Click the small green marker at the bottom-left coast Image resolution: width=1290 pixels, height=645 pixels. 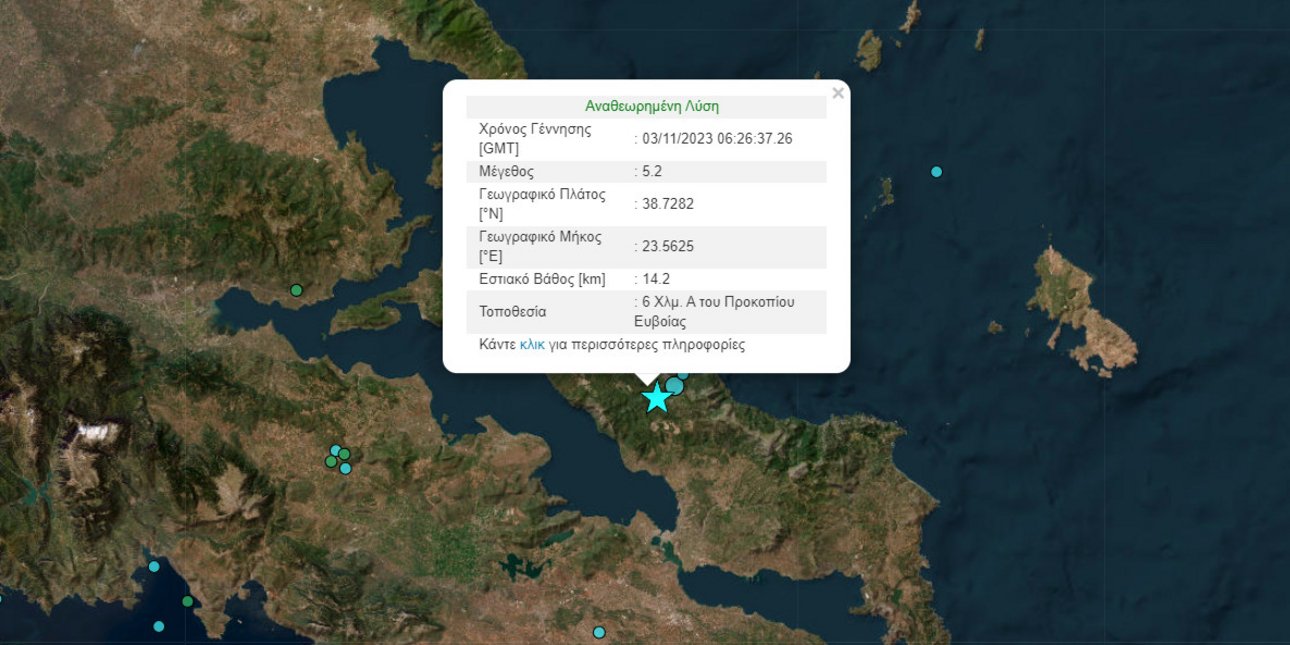(x=188, y=601)
